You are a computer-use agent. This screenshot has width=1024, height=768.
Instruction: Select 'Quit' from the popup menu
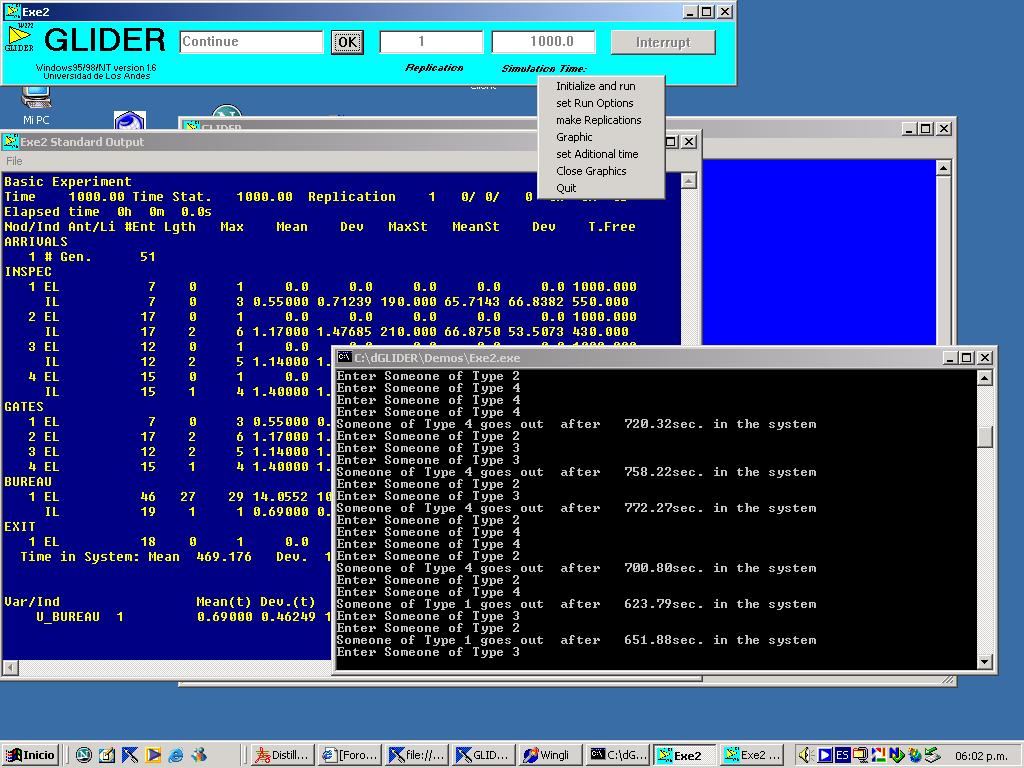pyautogui.click(x=566, y=187)
